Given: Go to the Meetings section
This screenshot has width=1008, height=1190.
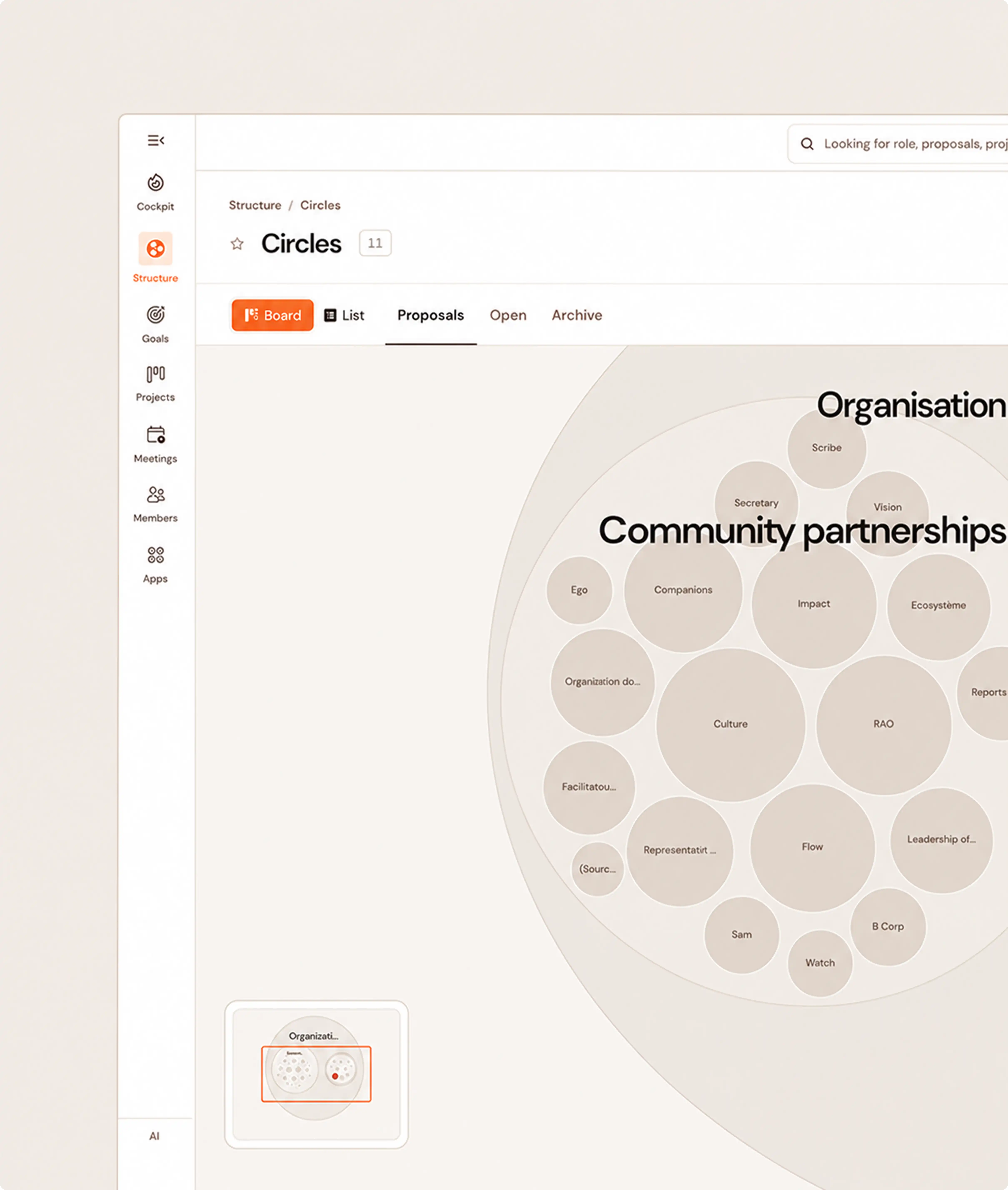Looking at the screenshot, I should coord(155,445).
